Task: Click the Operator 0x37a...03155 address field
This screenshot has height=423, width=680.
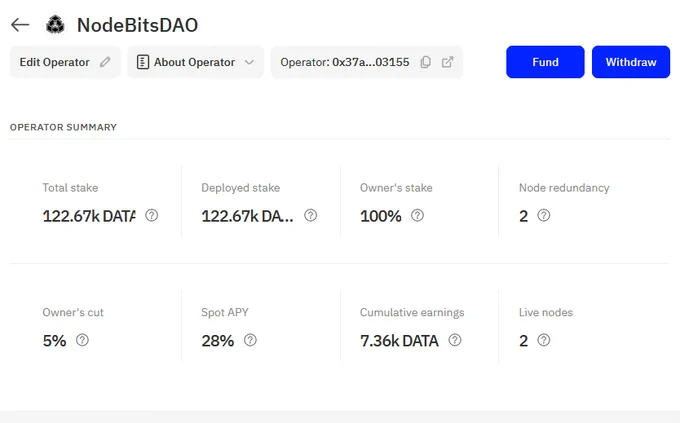Action: pos(367,62)
